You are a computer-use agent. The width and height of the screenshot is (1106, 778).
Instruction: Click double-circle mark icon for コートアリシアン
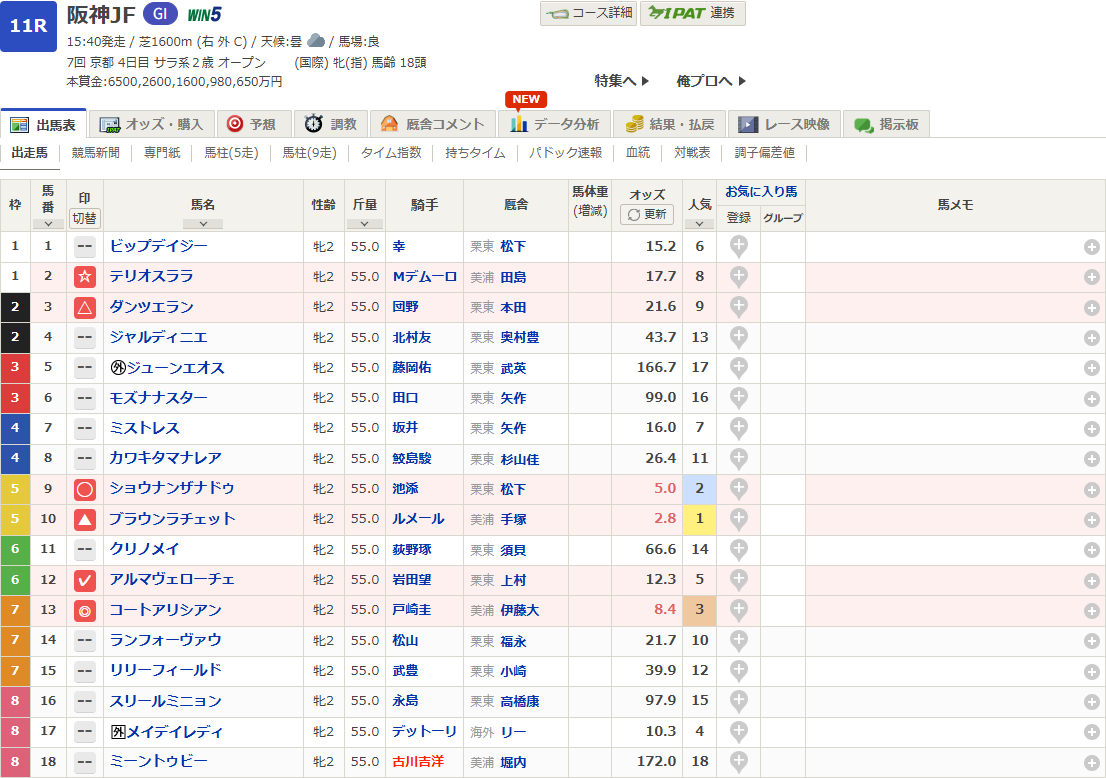[x=85, y=611]
